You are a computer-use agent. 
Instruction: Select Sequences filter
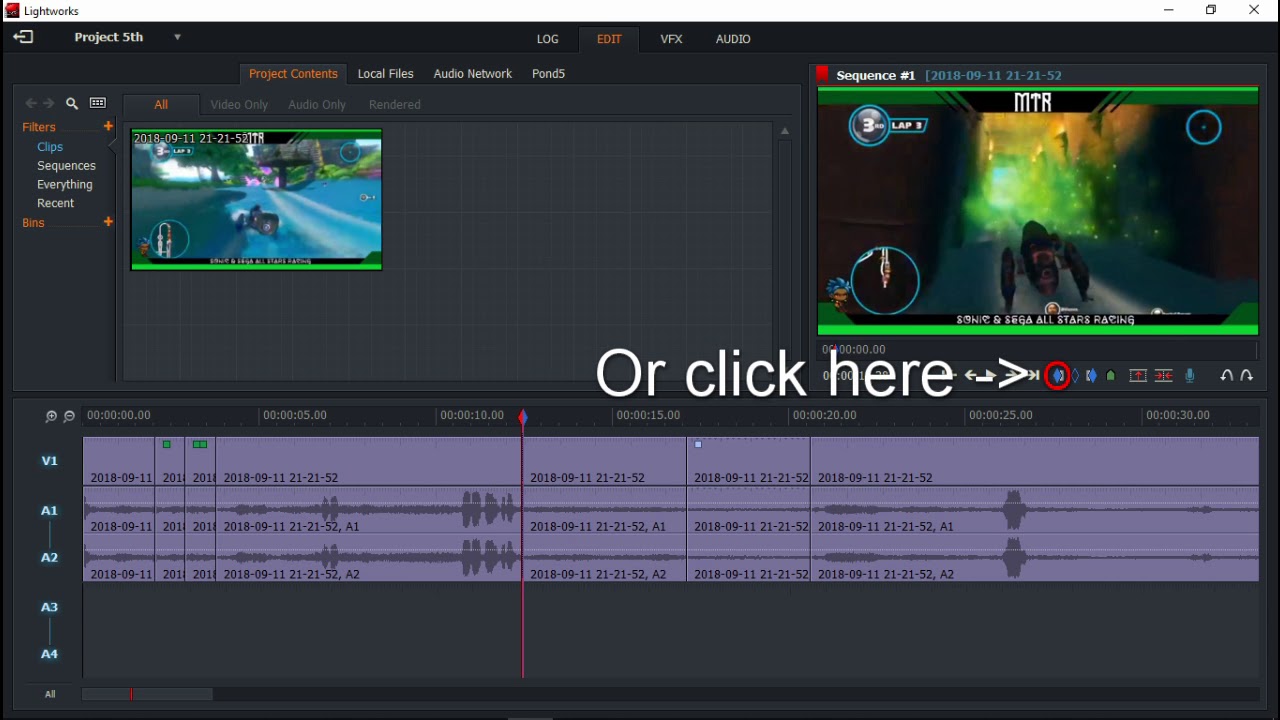[x=66, y=166]
